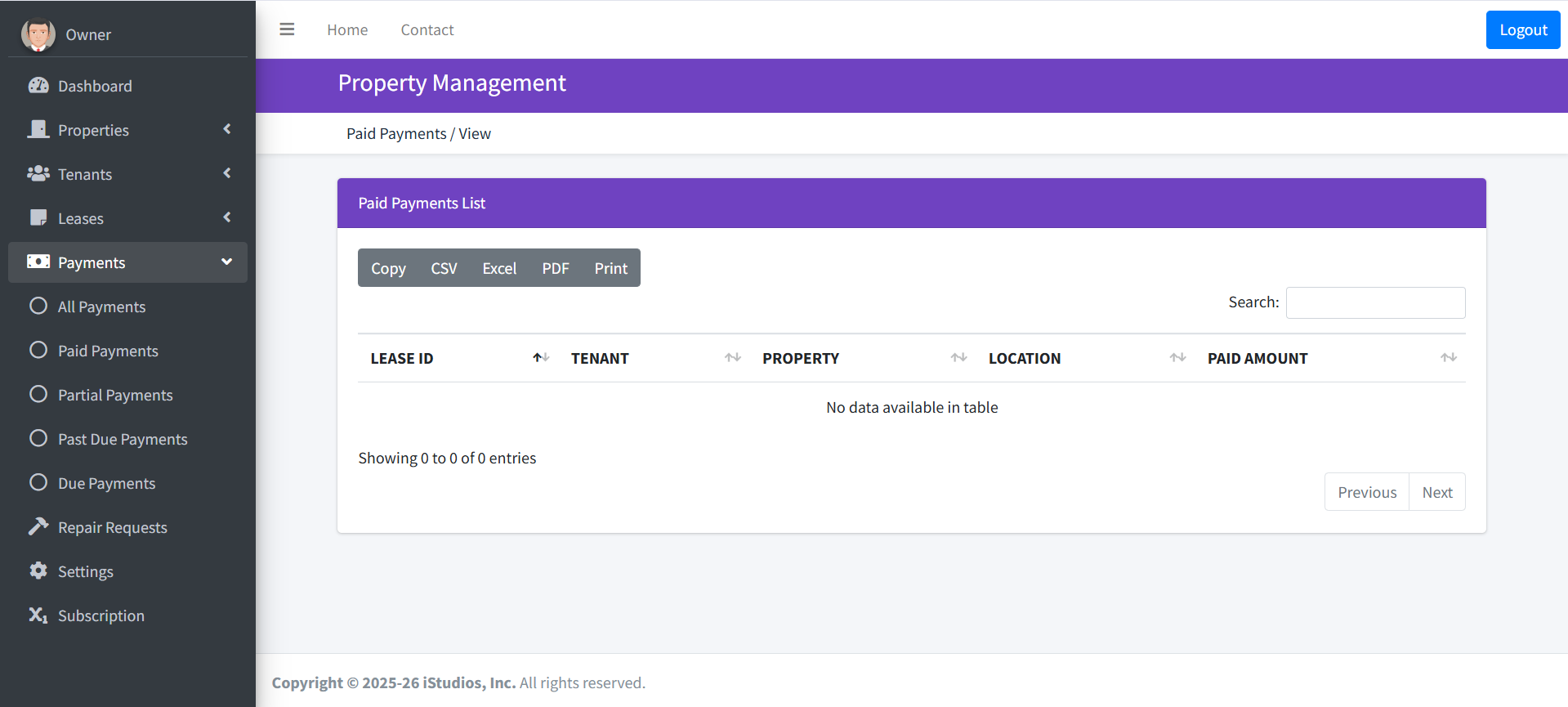Sort by Paid Amount column arrows
The width and height of the screenshot is (1568, 707).
(1448, 358)
